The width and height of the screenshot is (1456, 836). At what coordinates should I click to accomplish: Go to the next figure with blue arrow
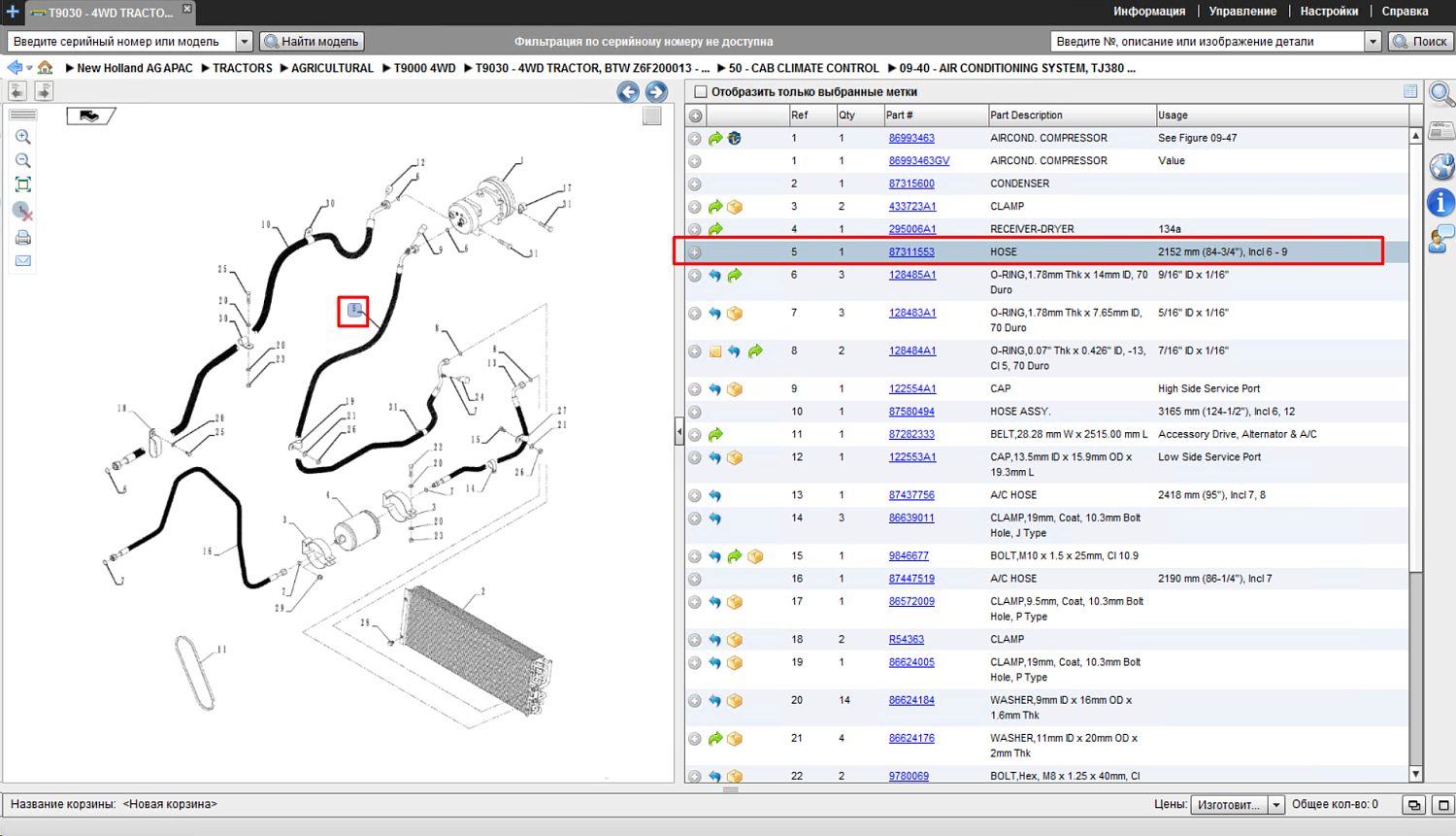(656, 92)
